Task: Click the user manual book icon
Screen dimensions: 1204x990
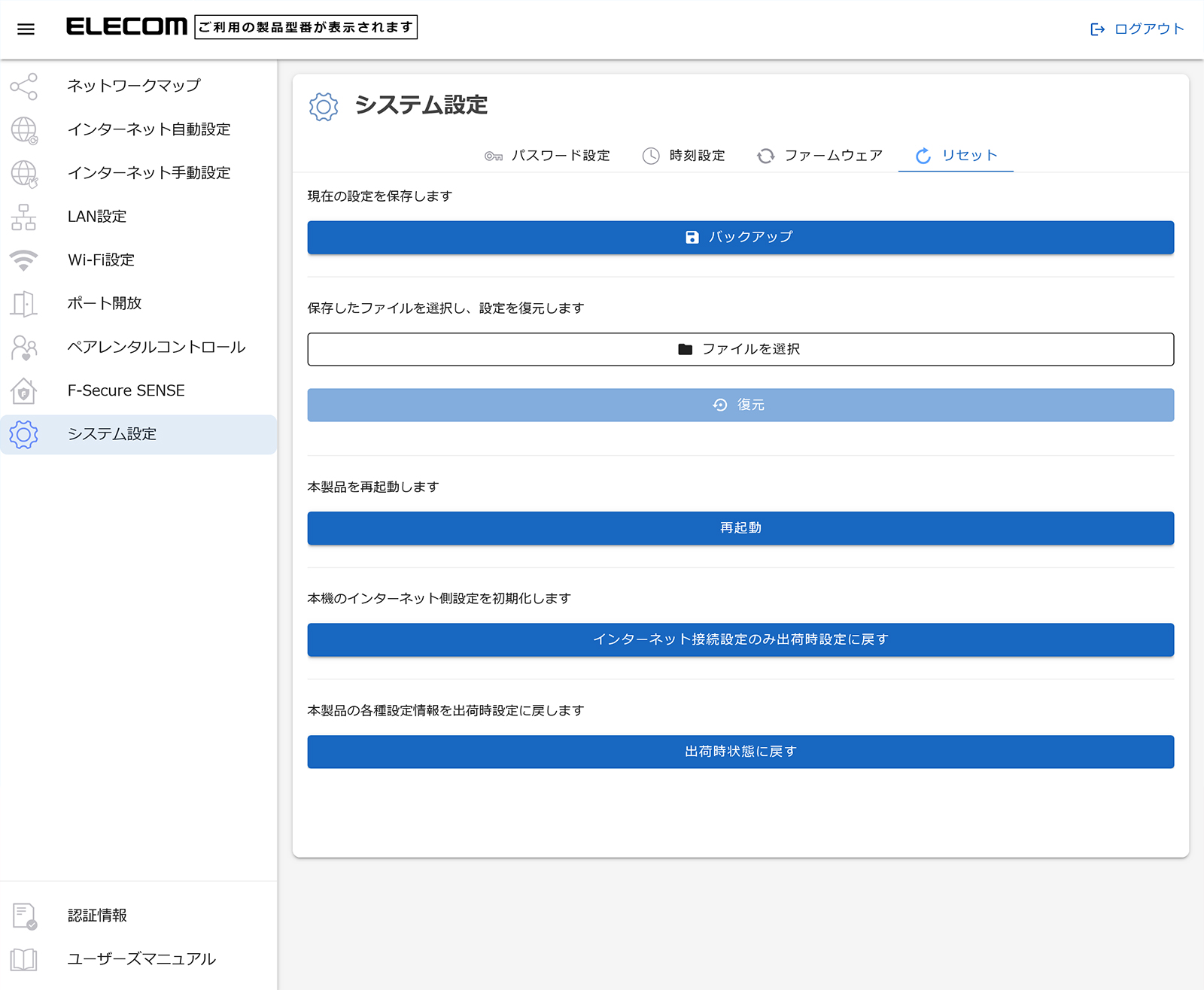Action: point(23,959)
